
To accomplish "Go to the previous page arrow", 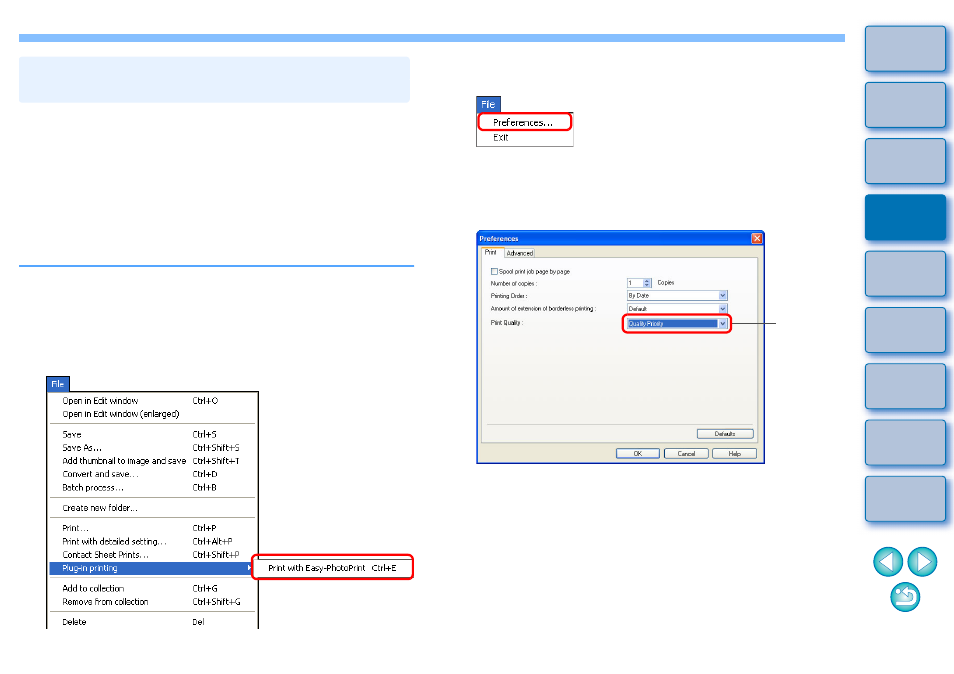I will click(x=888, y=561).
